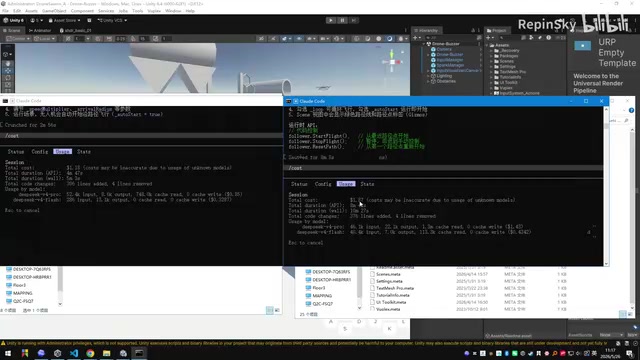The width and height of the screenshot is (640, 360).
Task: Collapse the Drone-Buzzer scene in Hierarchy
Action: 424,44
